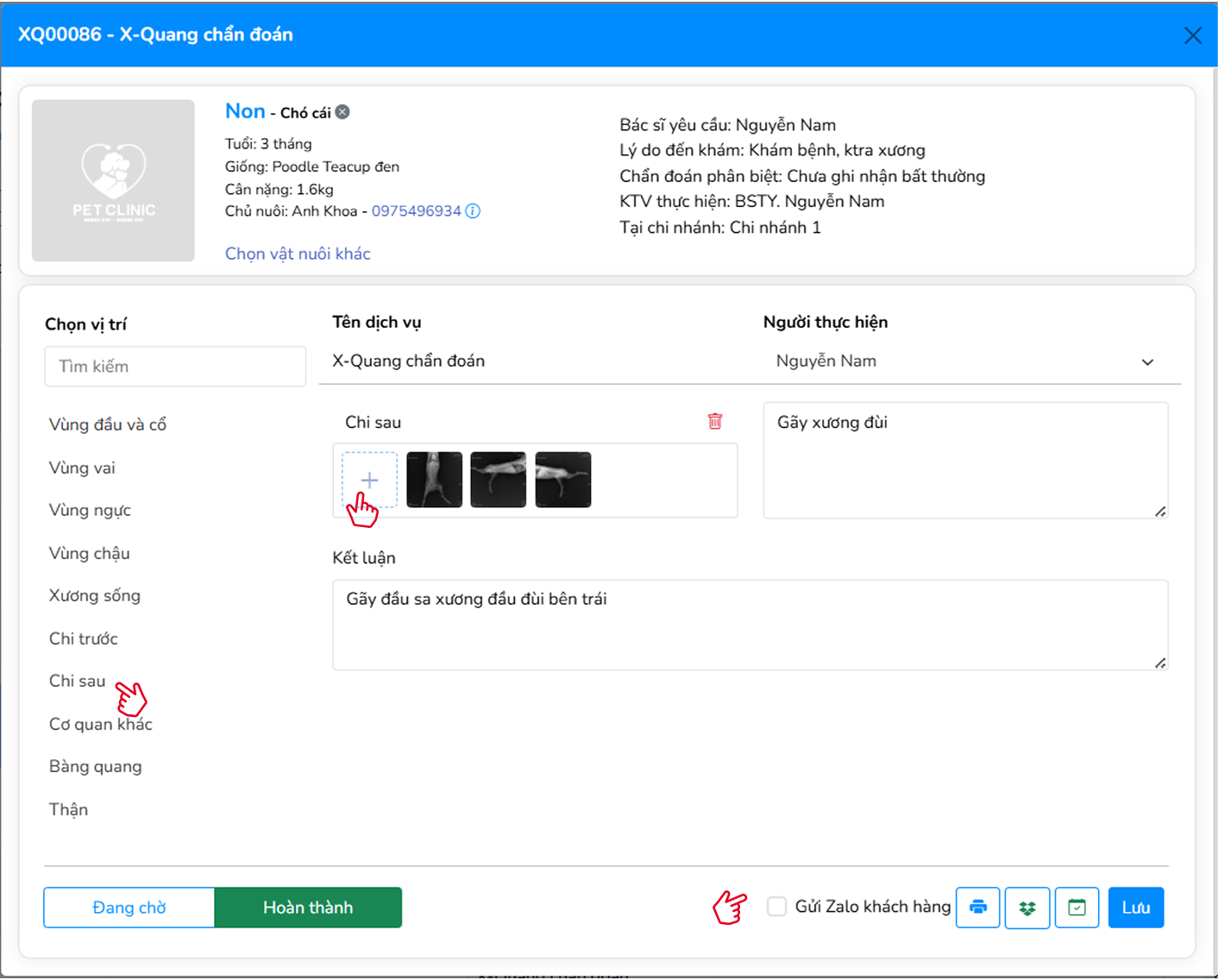Click the plus tile to add X-ray image

point(369,479)
